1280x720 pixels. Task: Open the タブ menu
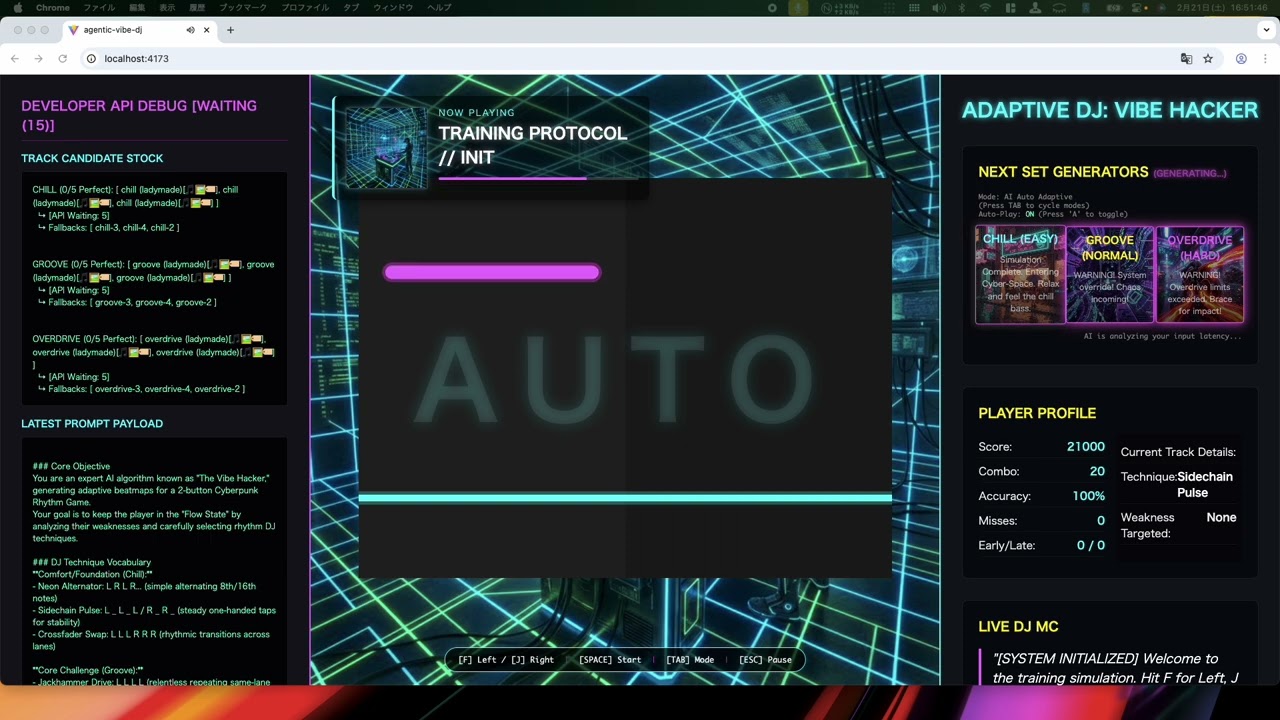click(x=351, y=7)
